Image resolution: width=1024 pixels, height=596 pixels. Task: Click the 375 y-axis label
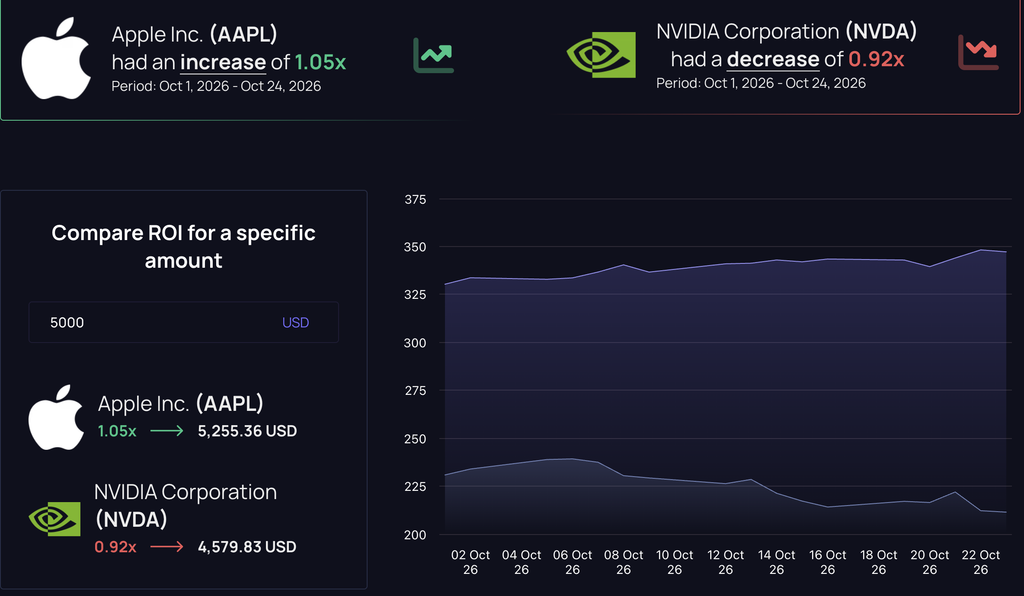coord(415,200)
